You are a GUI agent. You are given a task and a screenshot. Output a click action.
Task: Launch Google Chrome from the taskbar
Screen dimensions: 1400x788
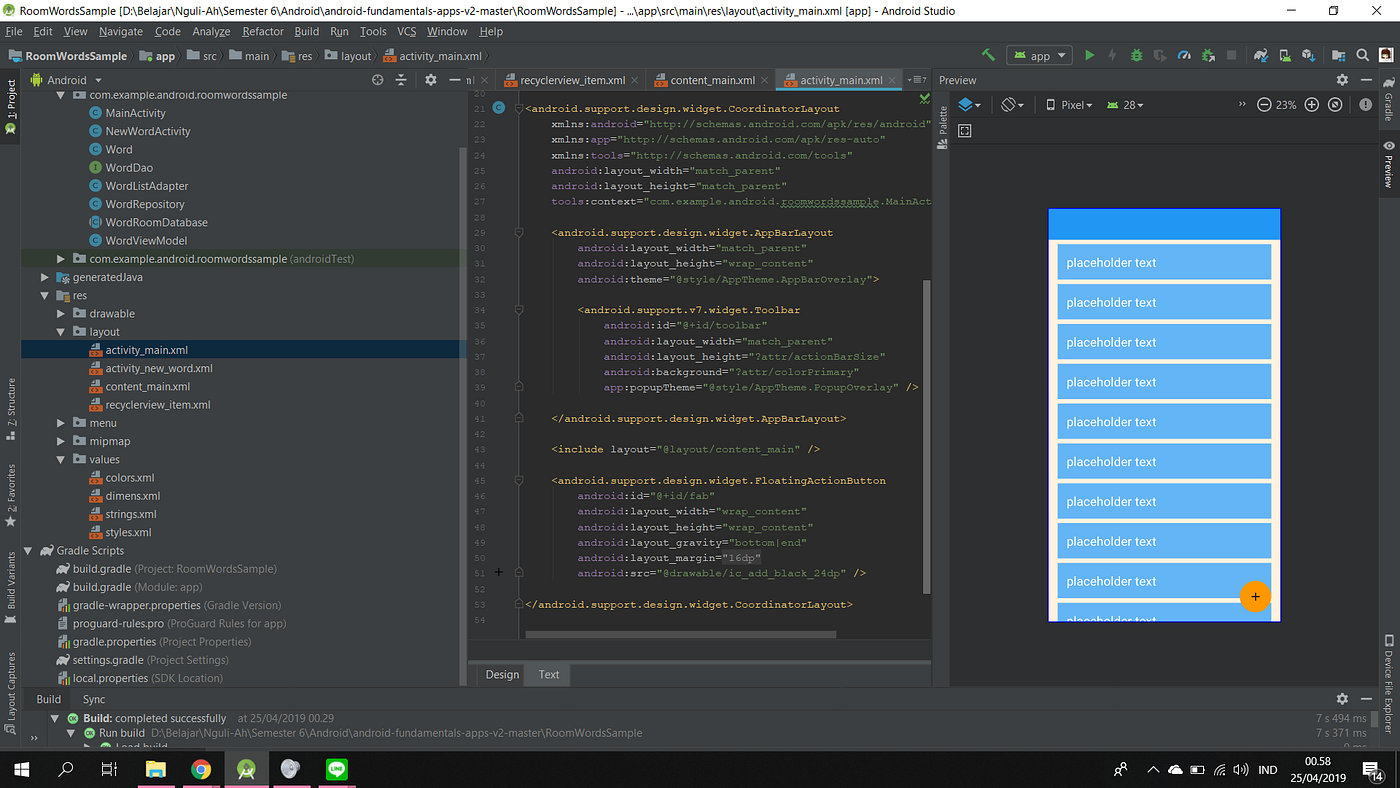coord(200,769)
